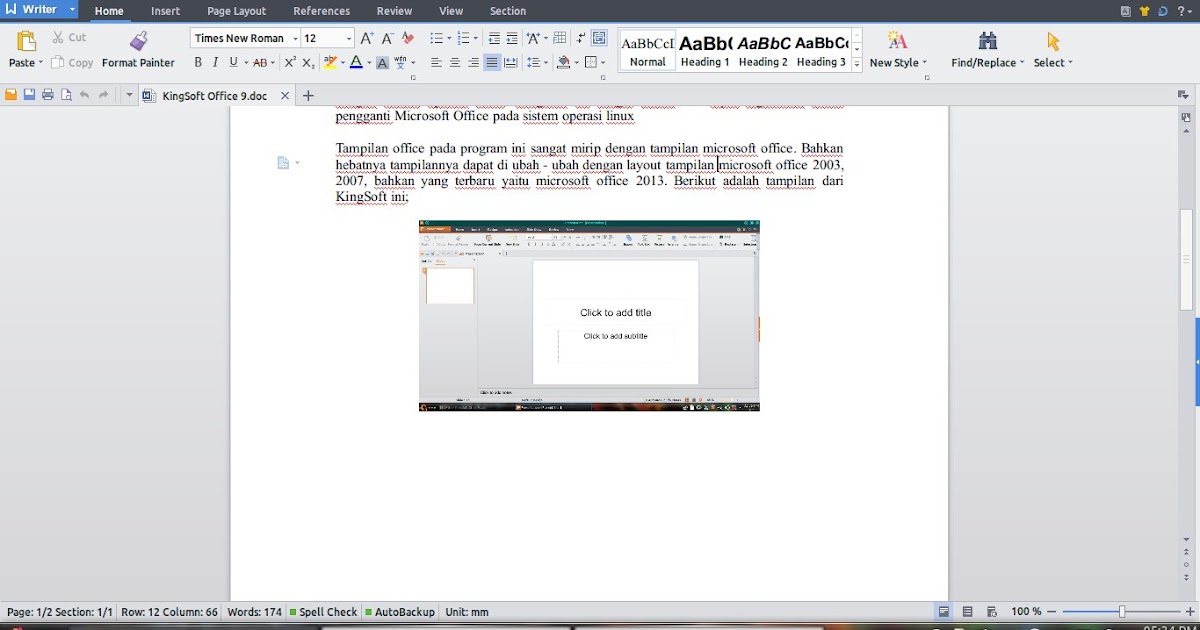Click the New Style icon
1200x630 pixels.
click(897, 40)
